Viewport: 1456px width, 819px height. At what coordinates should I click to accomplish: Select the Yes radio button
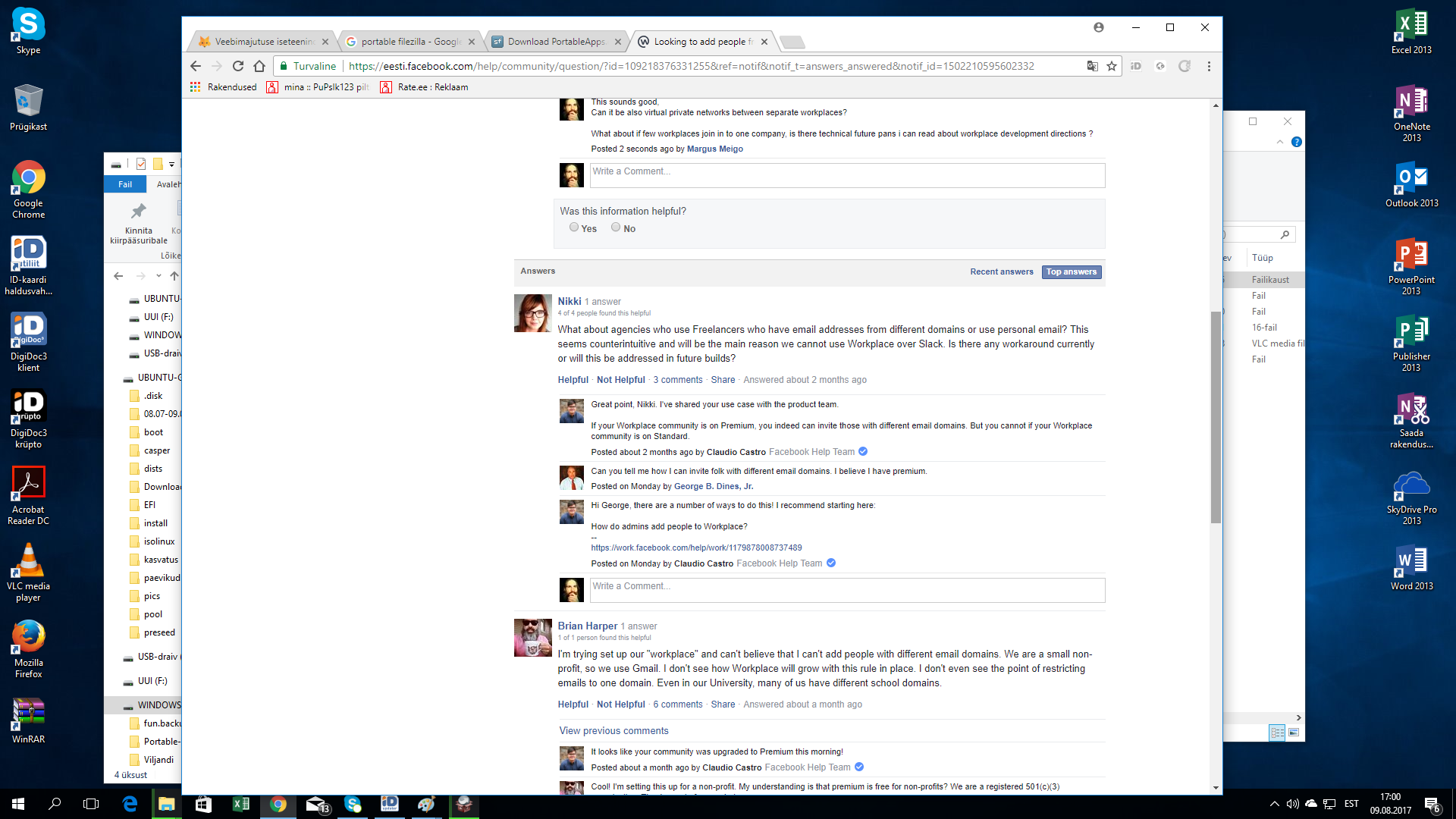(574, 227)
